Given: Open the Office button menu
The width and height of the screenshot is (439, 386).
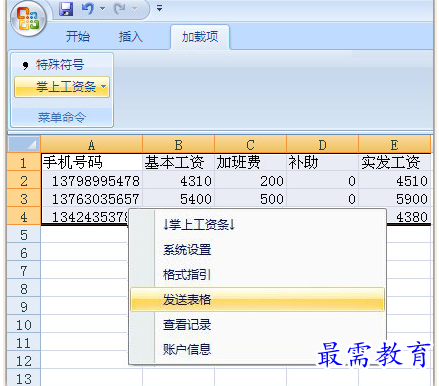Looking at the screenshot, I should pyautogui.click(x=28, y=19).
